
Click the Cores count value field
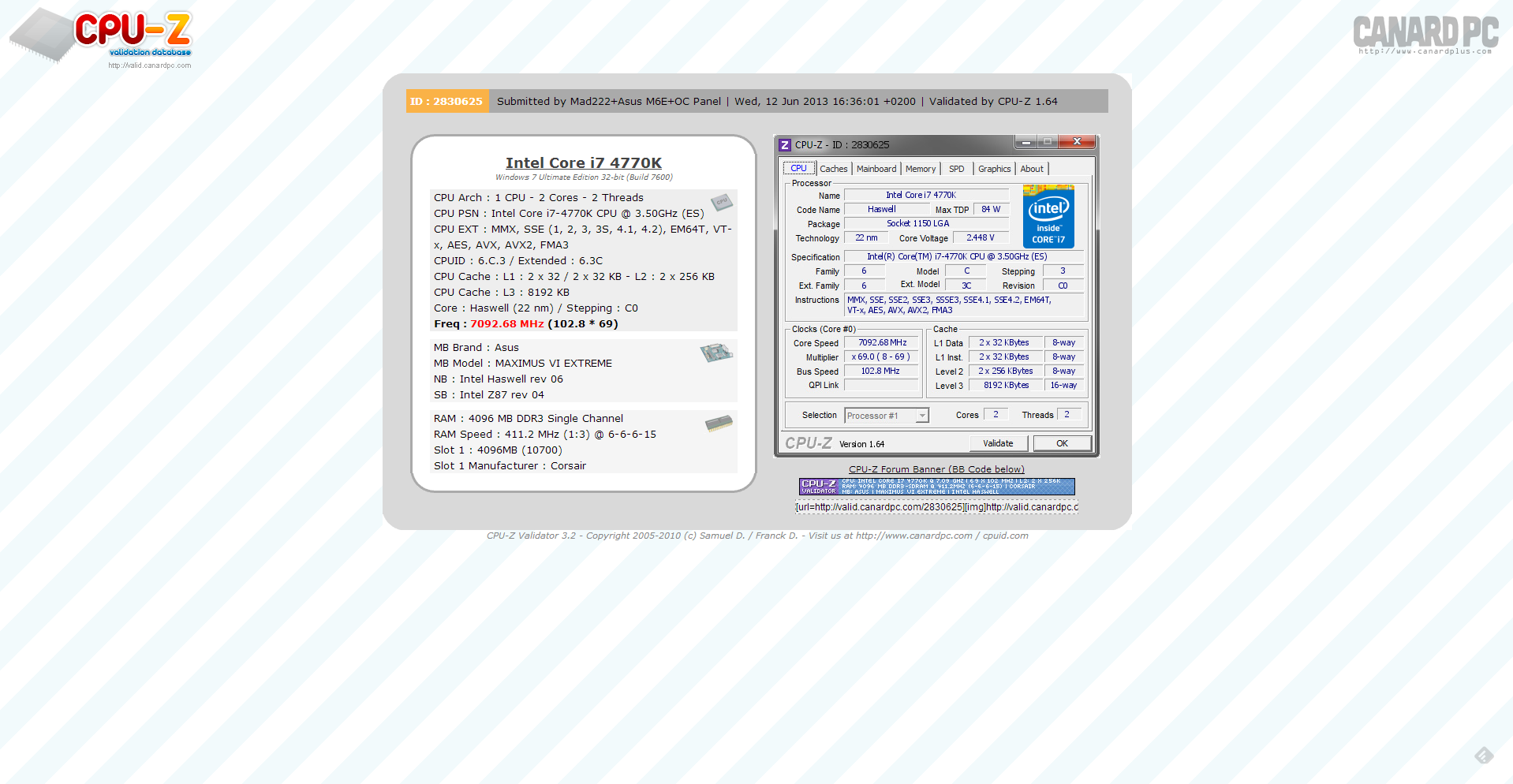click(x=996, y=415)
